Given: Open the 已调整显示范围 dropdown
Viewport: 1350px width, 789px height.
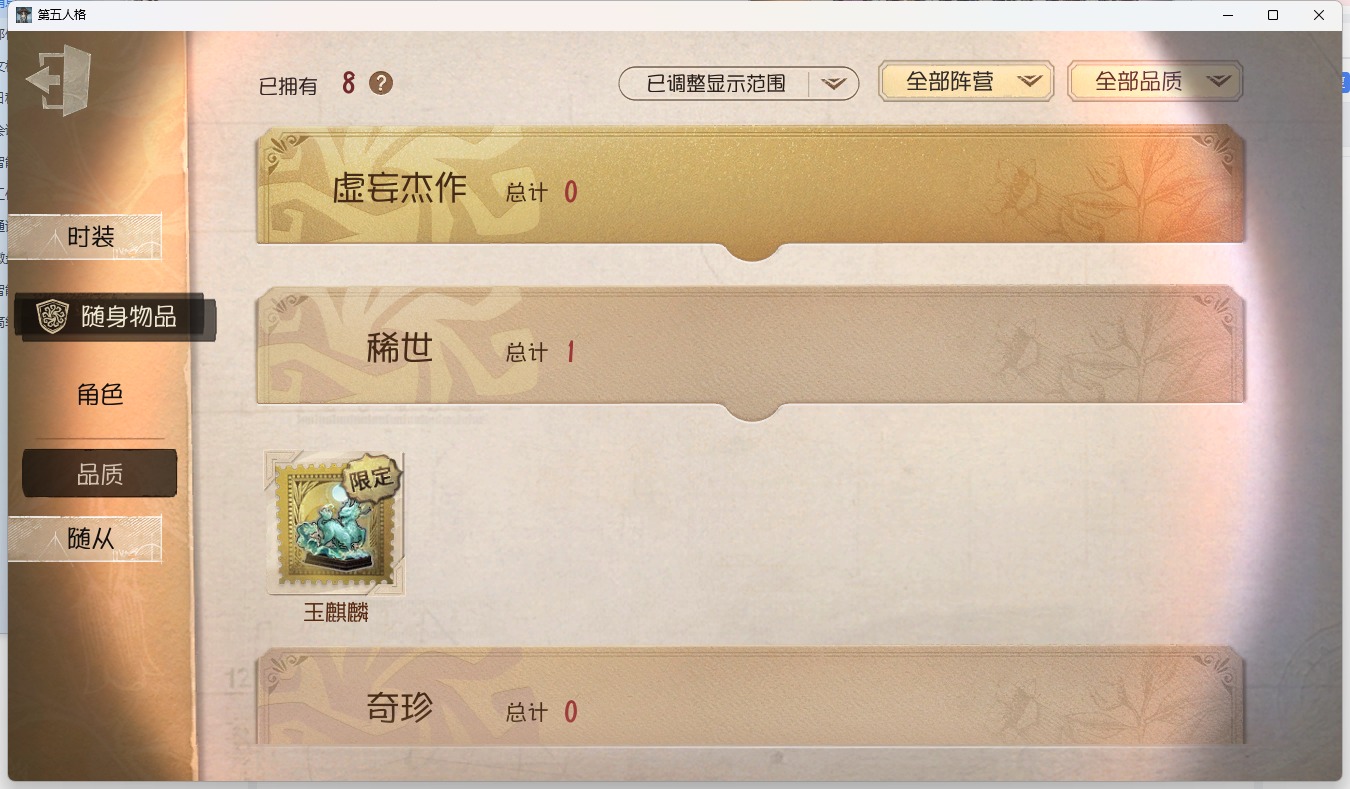Looking at the screenshot, I should tap(739, 84).
